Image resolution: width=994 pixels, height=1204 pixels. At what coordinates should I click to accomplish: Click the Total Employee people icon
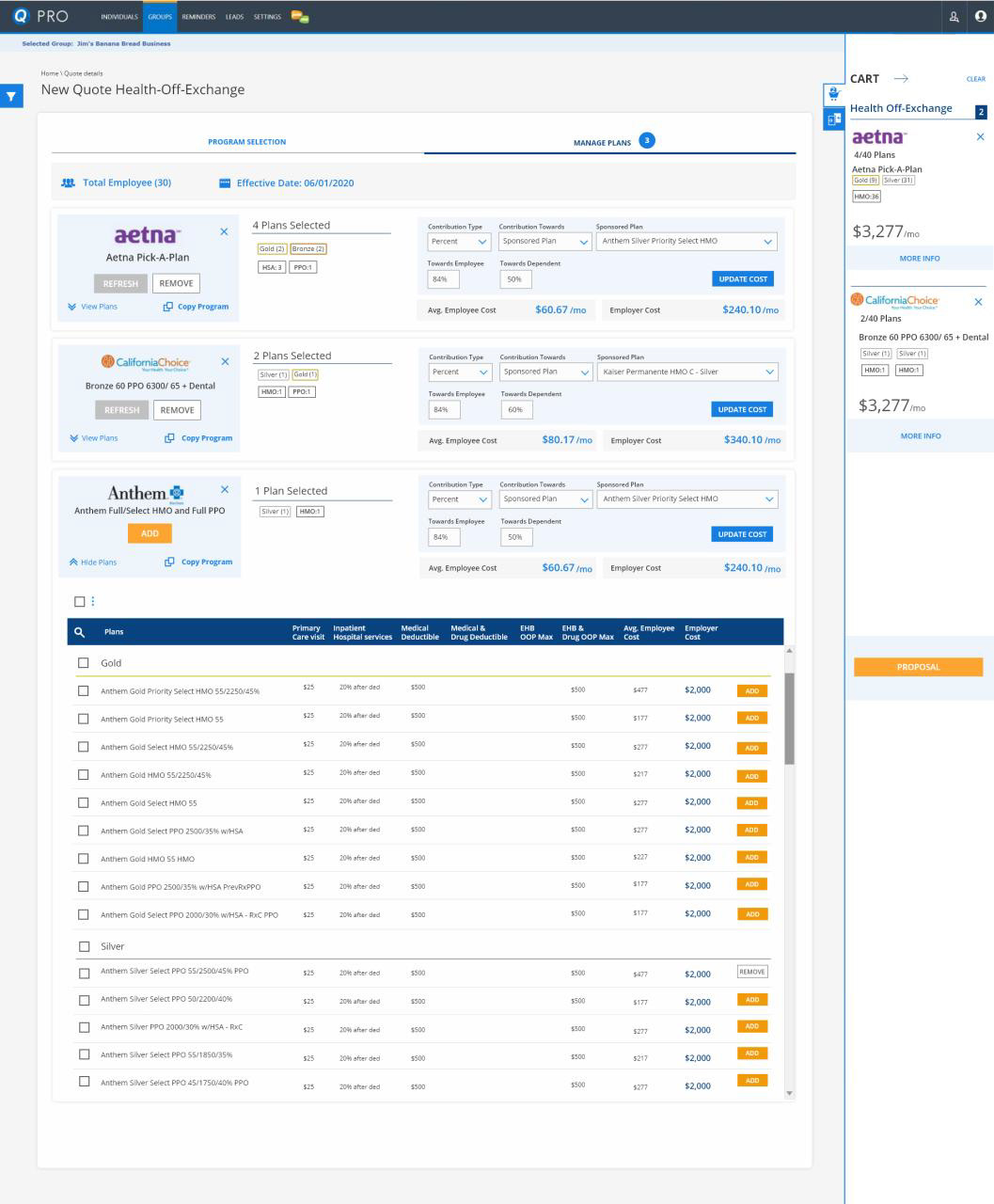tap(68, 182)
